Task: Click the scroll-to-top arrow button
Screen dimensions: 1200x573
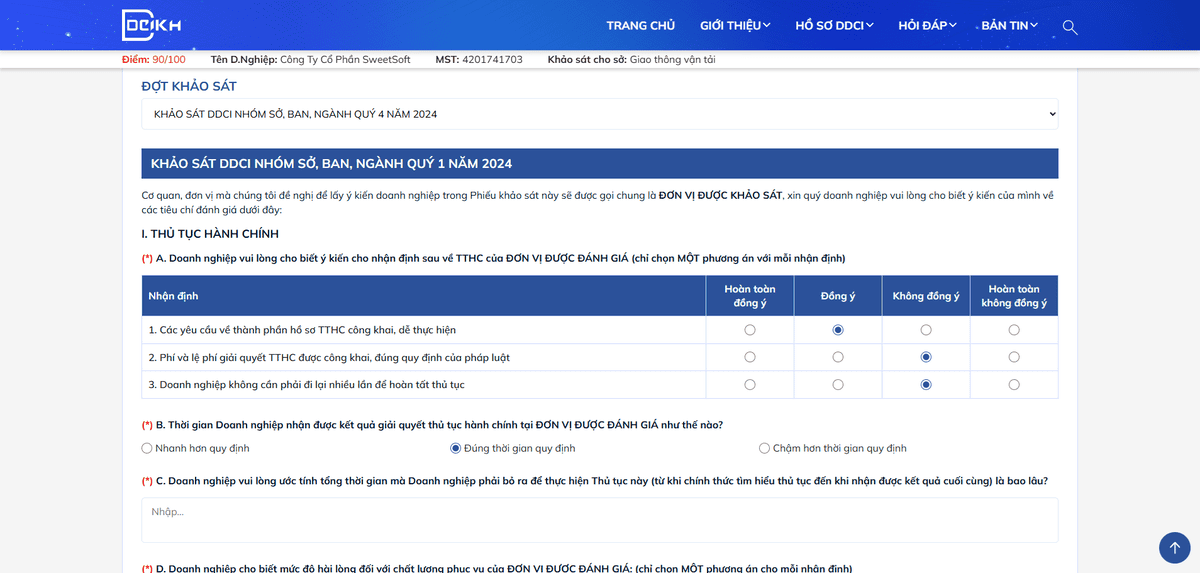Action: (x=1174, y=547)
